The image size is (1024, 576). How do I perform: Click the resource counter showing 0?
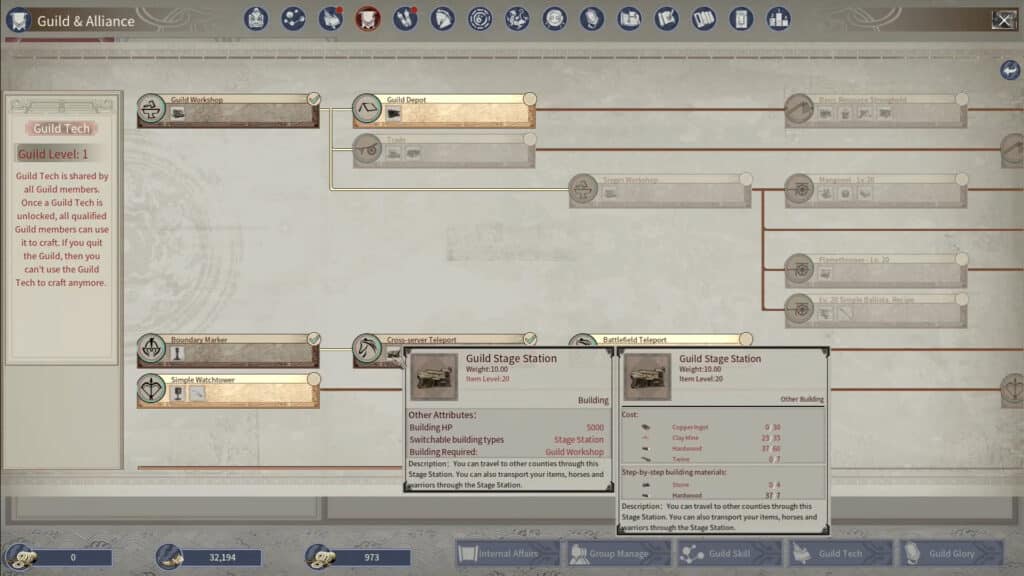[73, 558]
